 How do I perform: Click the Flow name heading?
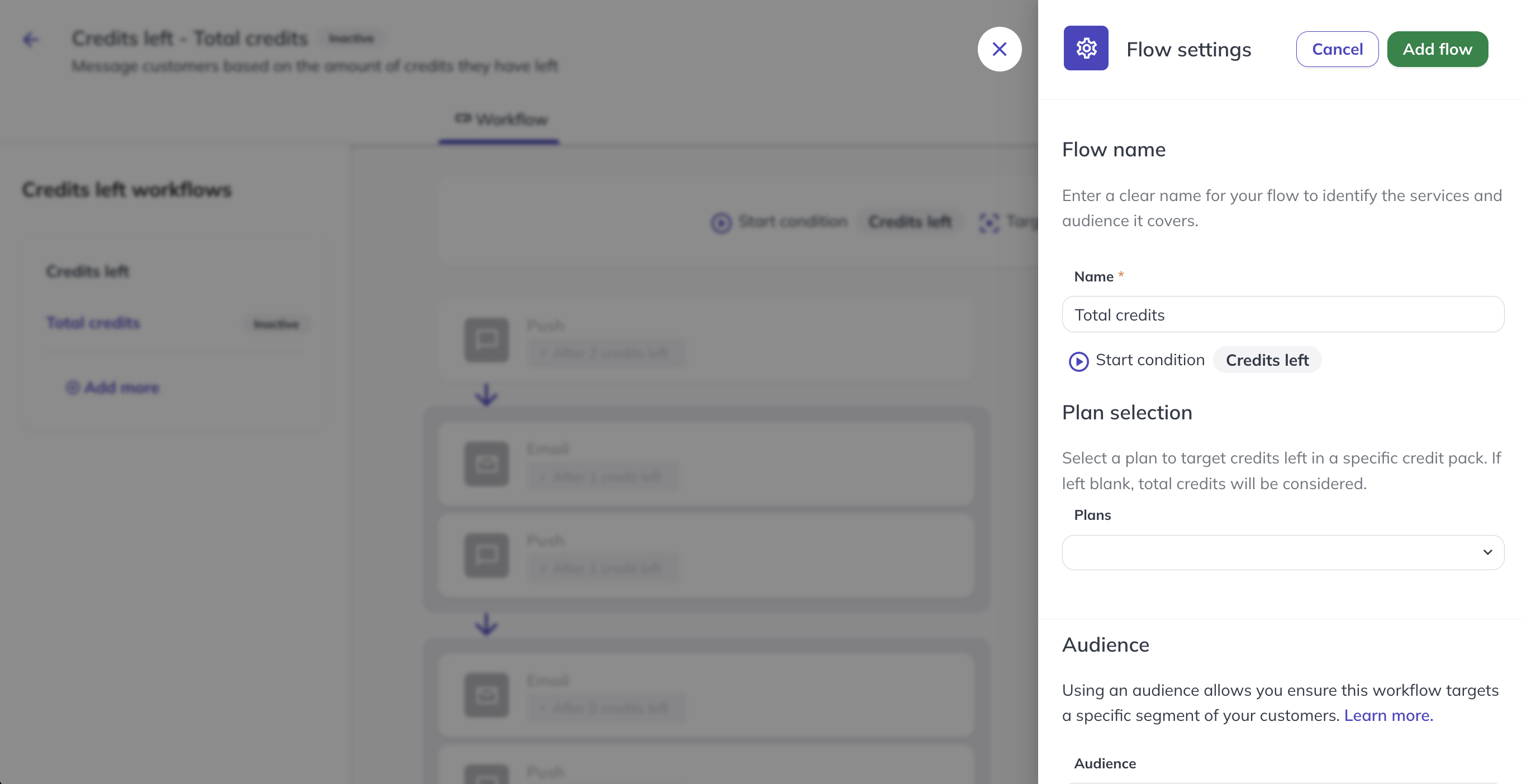click(x=1114, y=150)
